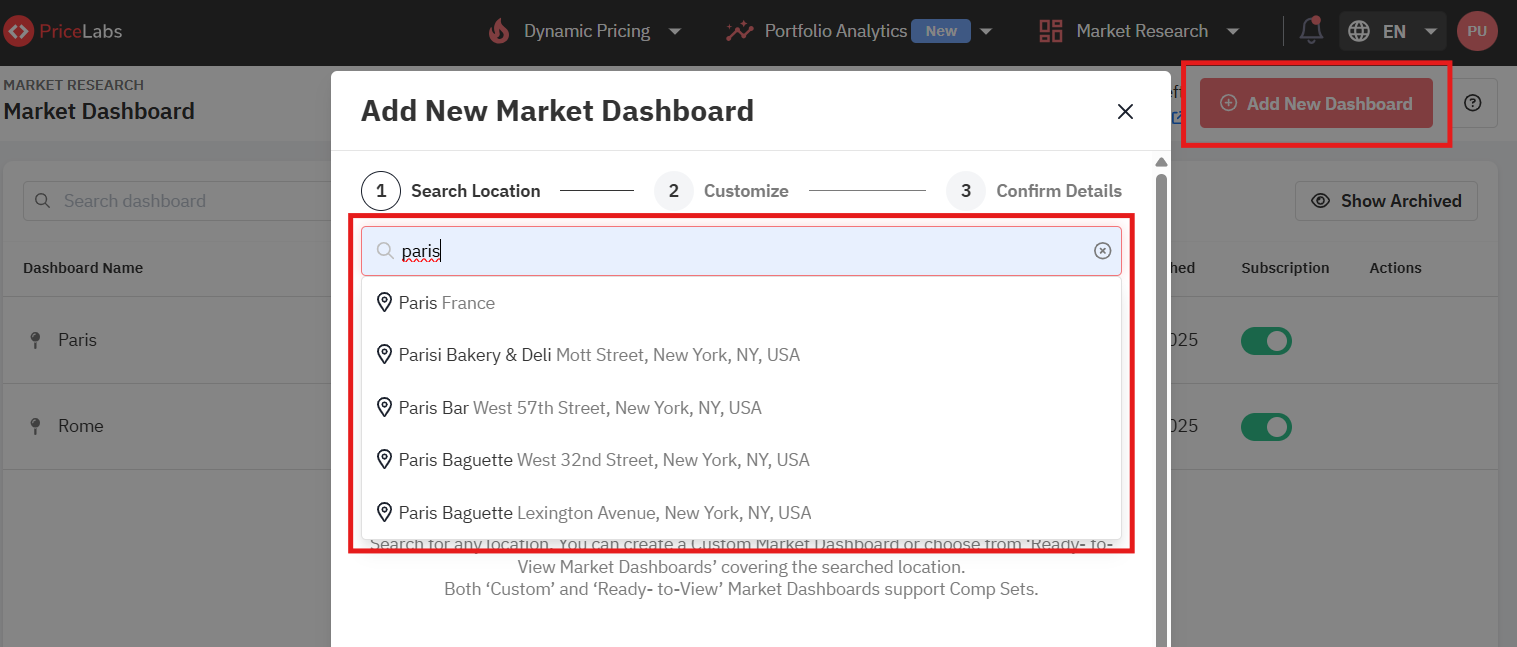Click the pin icon beside Paris Bar

click(384, 407)
